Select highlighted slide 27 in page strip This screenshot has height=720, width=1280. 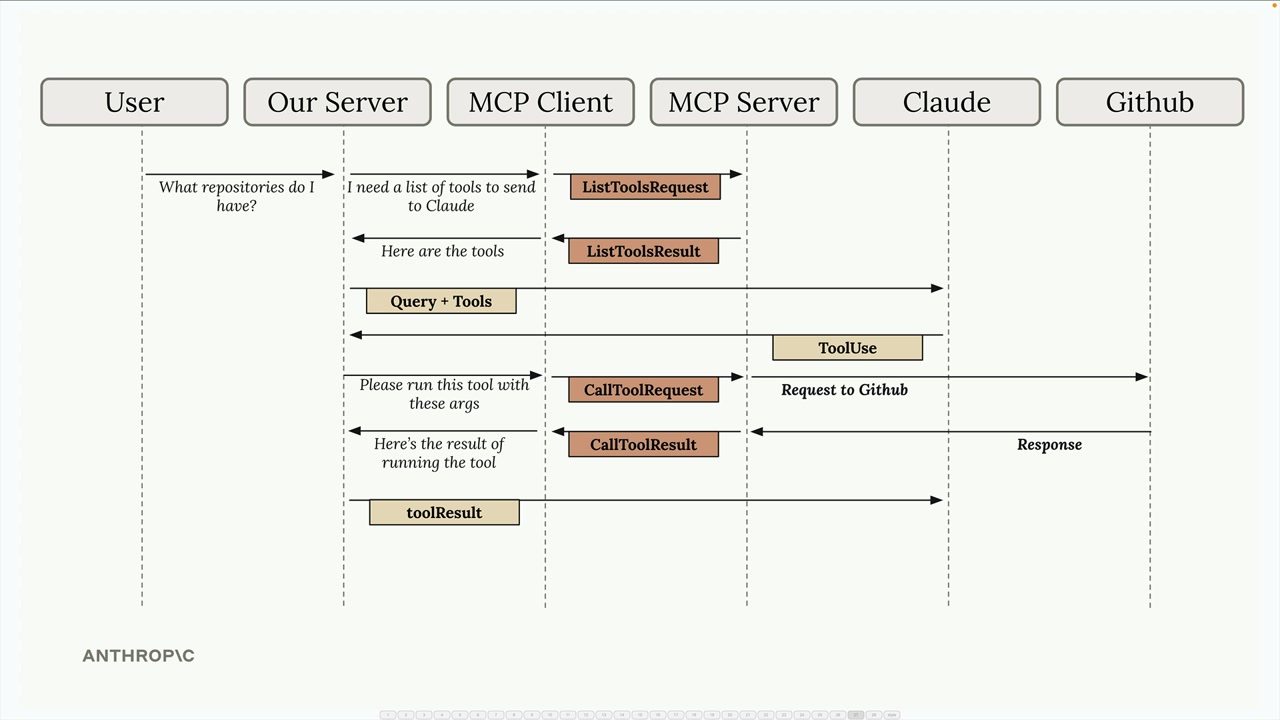coord(856,715)
